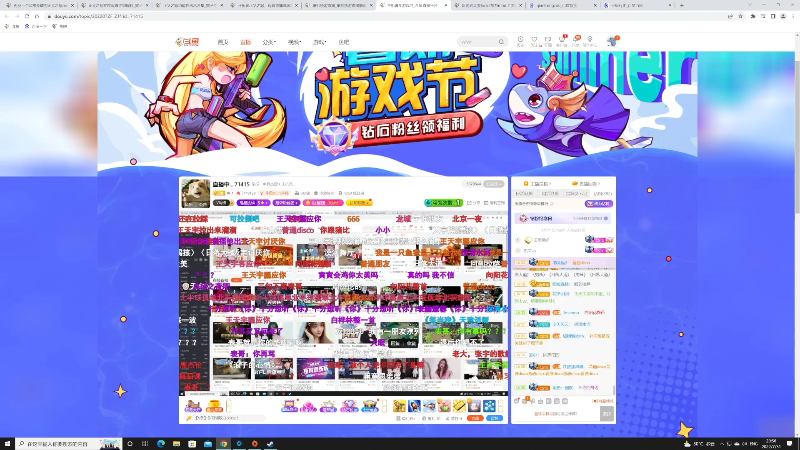This screenshot has height=450, width=800.
Task: Open File Explorer from the taskbar
Action: (177, 444)
